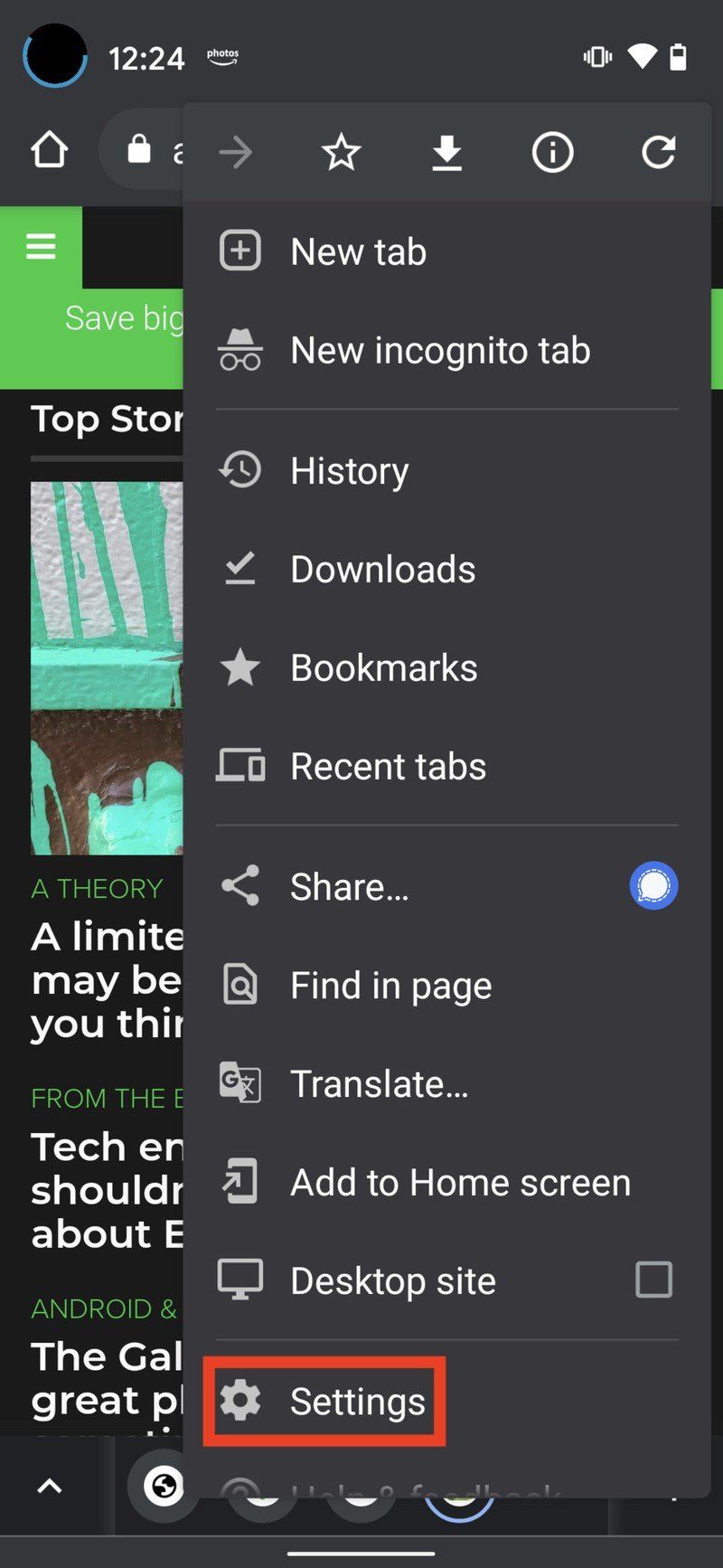Open New tab from menu
The height and width of the screenshot is (1568, 723).
pyautogui.click(x=358, y=251)
